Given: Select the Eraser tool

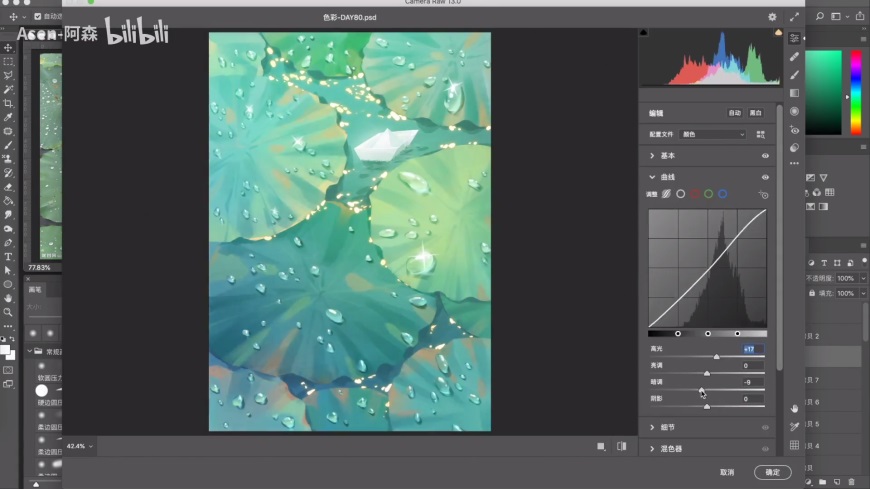Looking at the screenshot, I should pyautogui.click(x=8, y=187).
